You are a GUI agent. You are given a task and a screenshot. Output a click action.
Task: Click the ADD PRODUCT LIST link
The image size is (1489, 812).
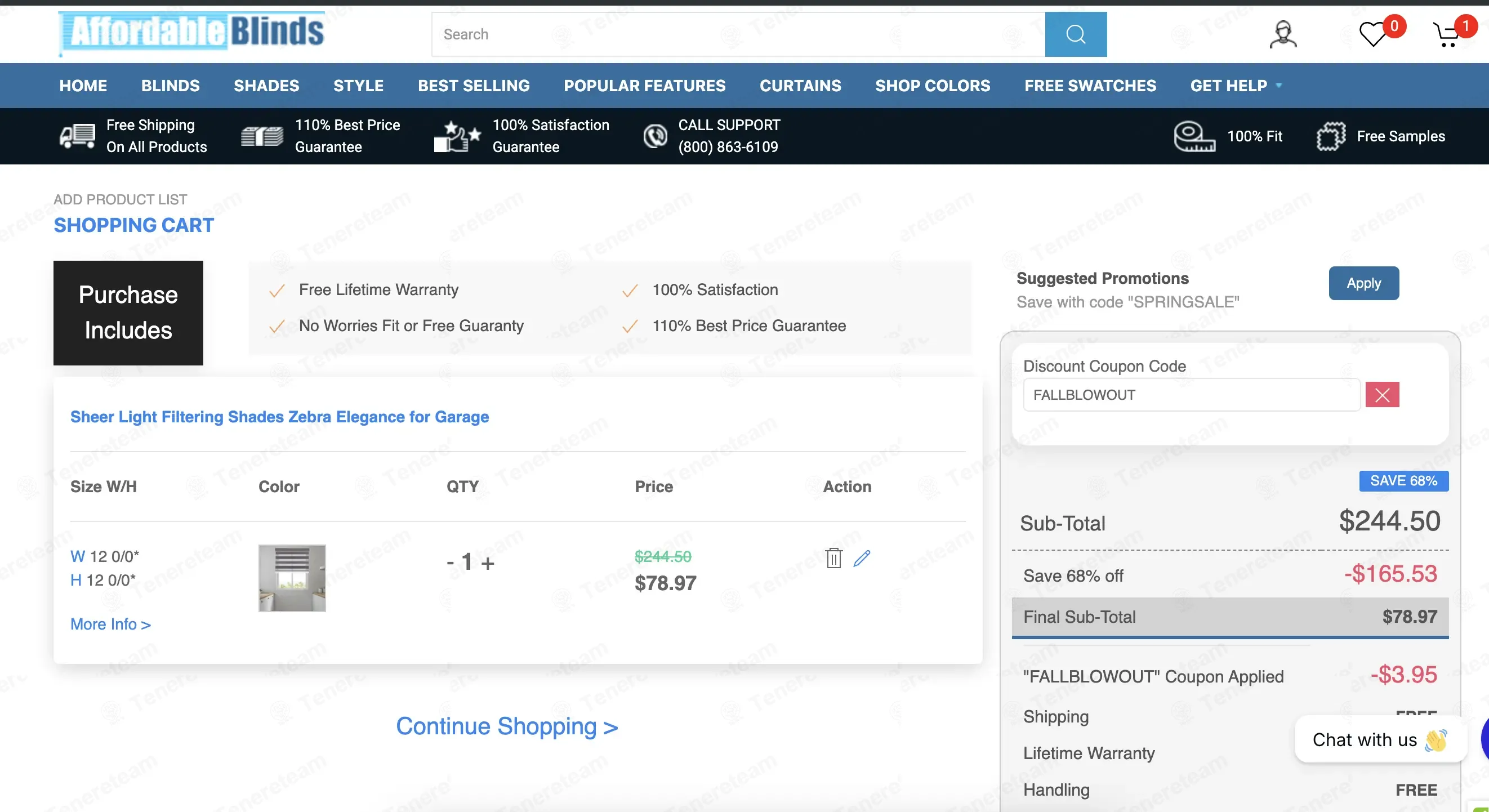pos(120,199)
